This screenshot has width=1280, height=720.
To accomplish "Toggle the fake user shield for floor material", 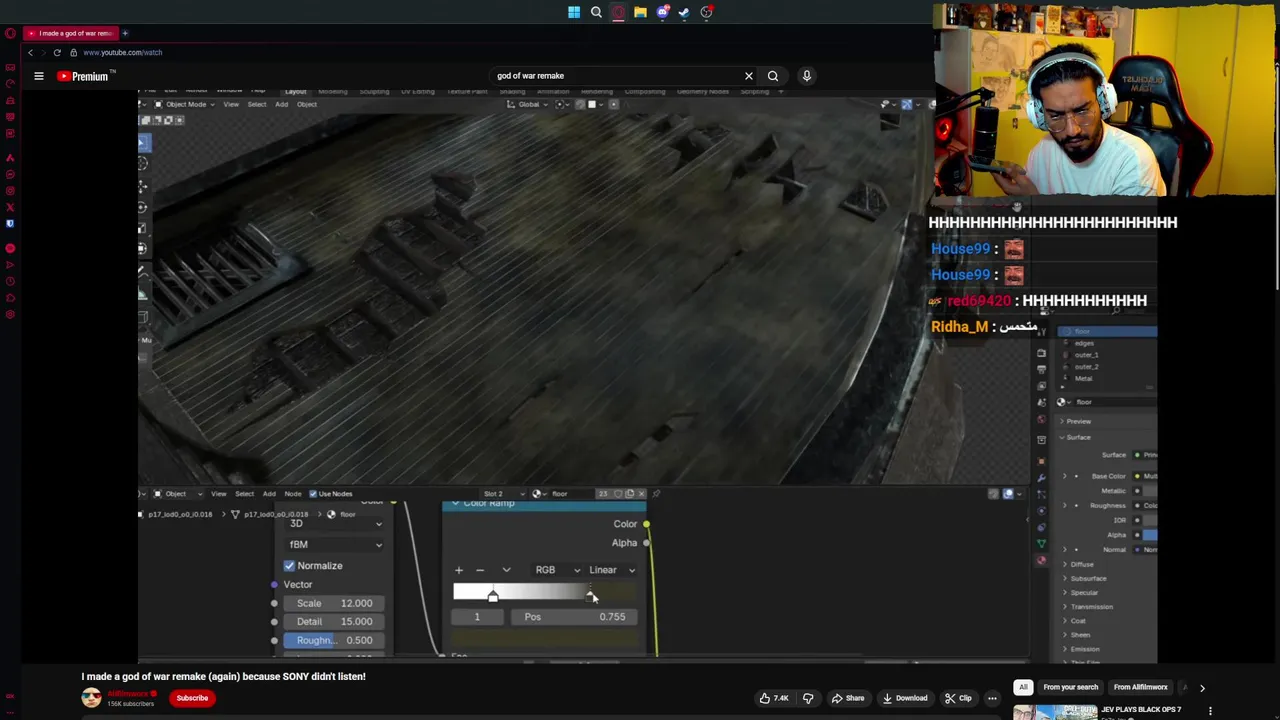I will 617,494.
